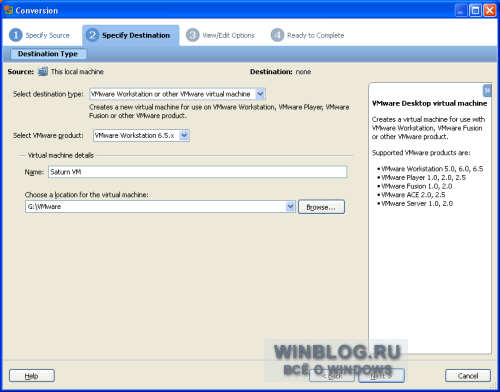Close the Conversion window

pyautogui.click(x=490, y=11)
